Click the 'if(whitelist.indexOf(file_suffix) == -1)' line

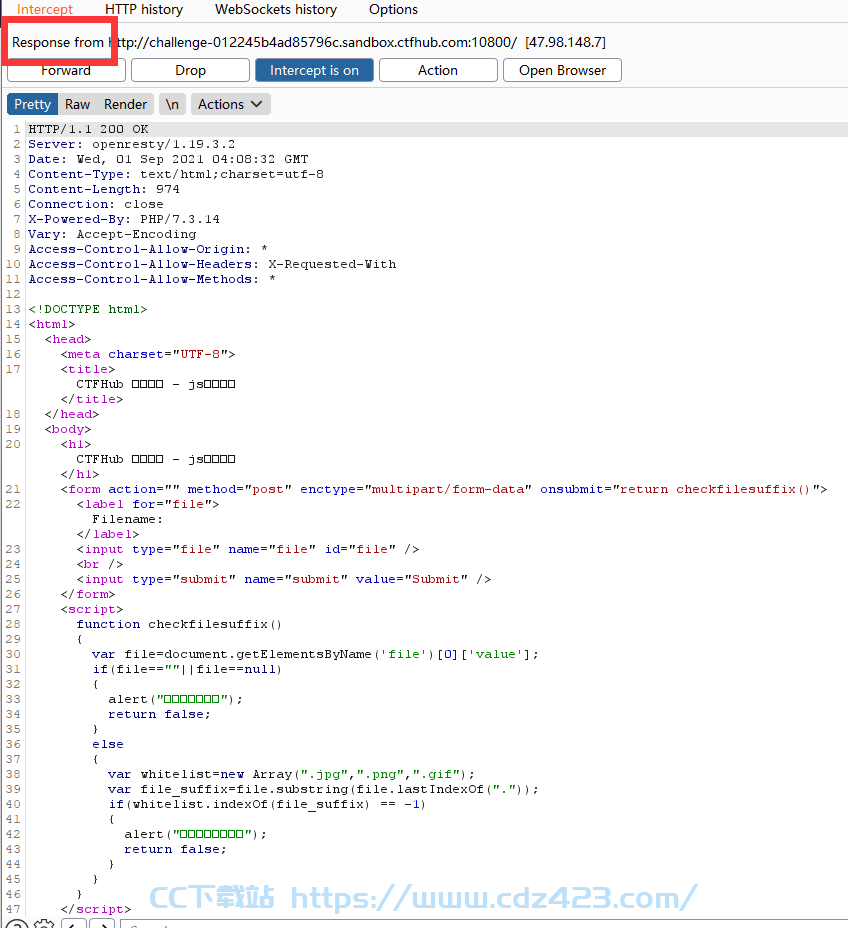click(267, 804)
